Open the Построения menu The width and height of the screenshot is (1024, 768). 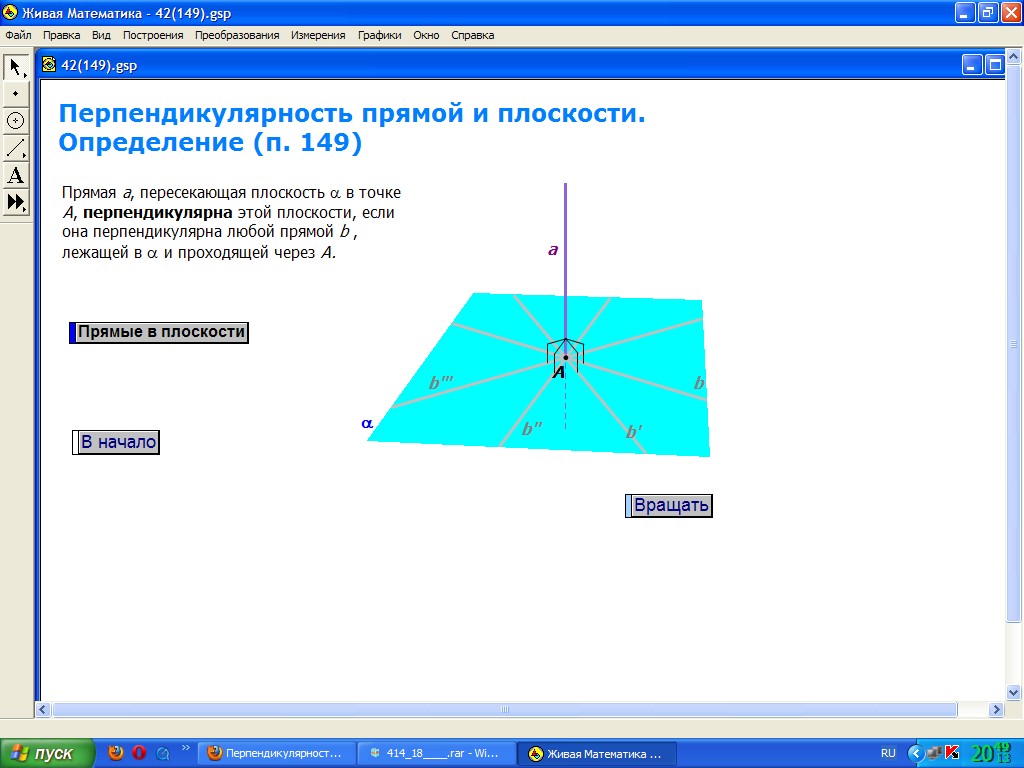coord(153,35)
